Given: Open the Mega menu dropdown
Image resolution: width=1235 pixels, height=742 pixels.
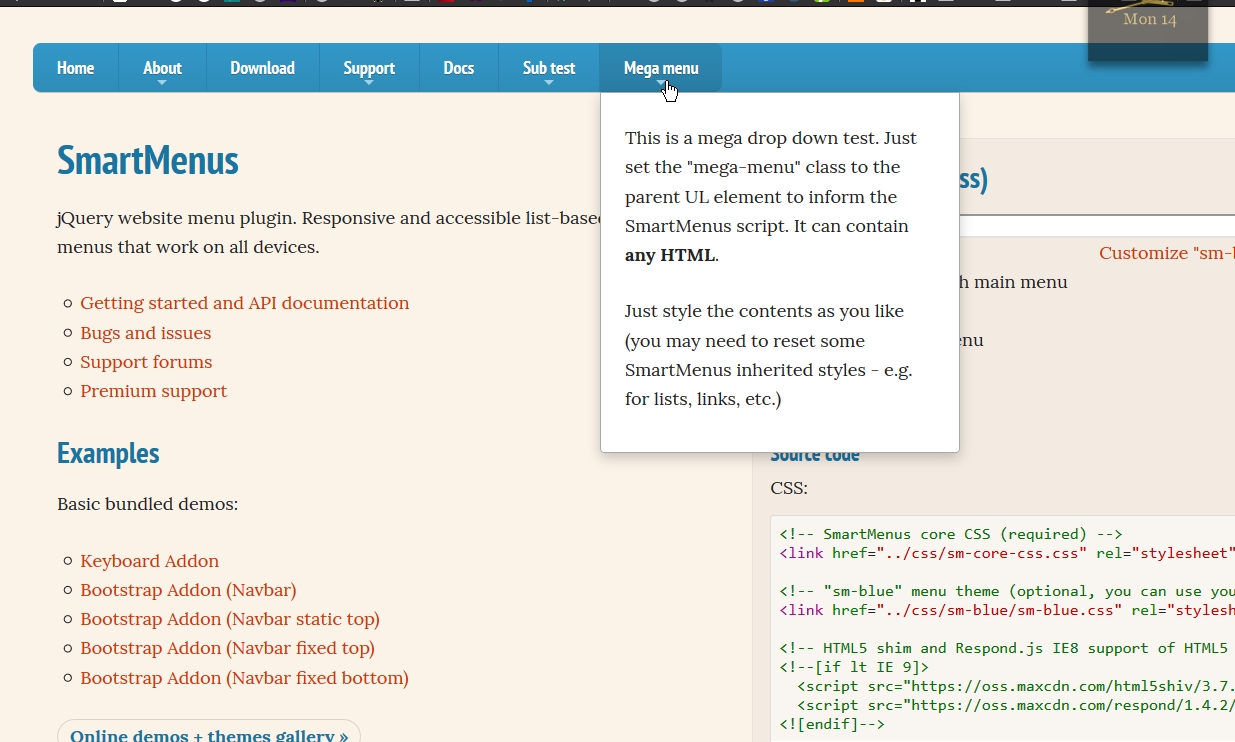Looking at the screenshot, I should tap(660, 67).
